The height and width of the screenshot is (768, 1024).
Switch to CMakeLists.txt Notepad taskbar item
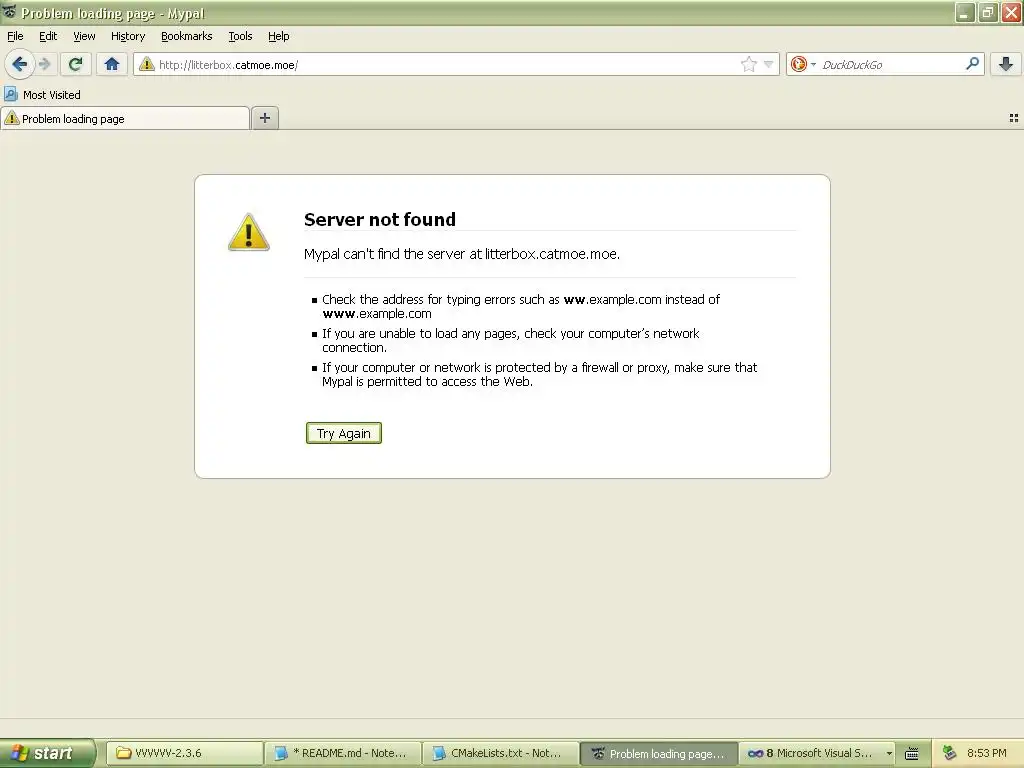coord(501,753)
